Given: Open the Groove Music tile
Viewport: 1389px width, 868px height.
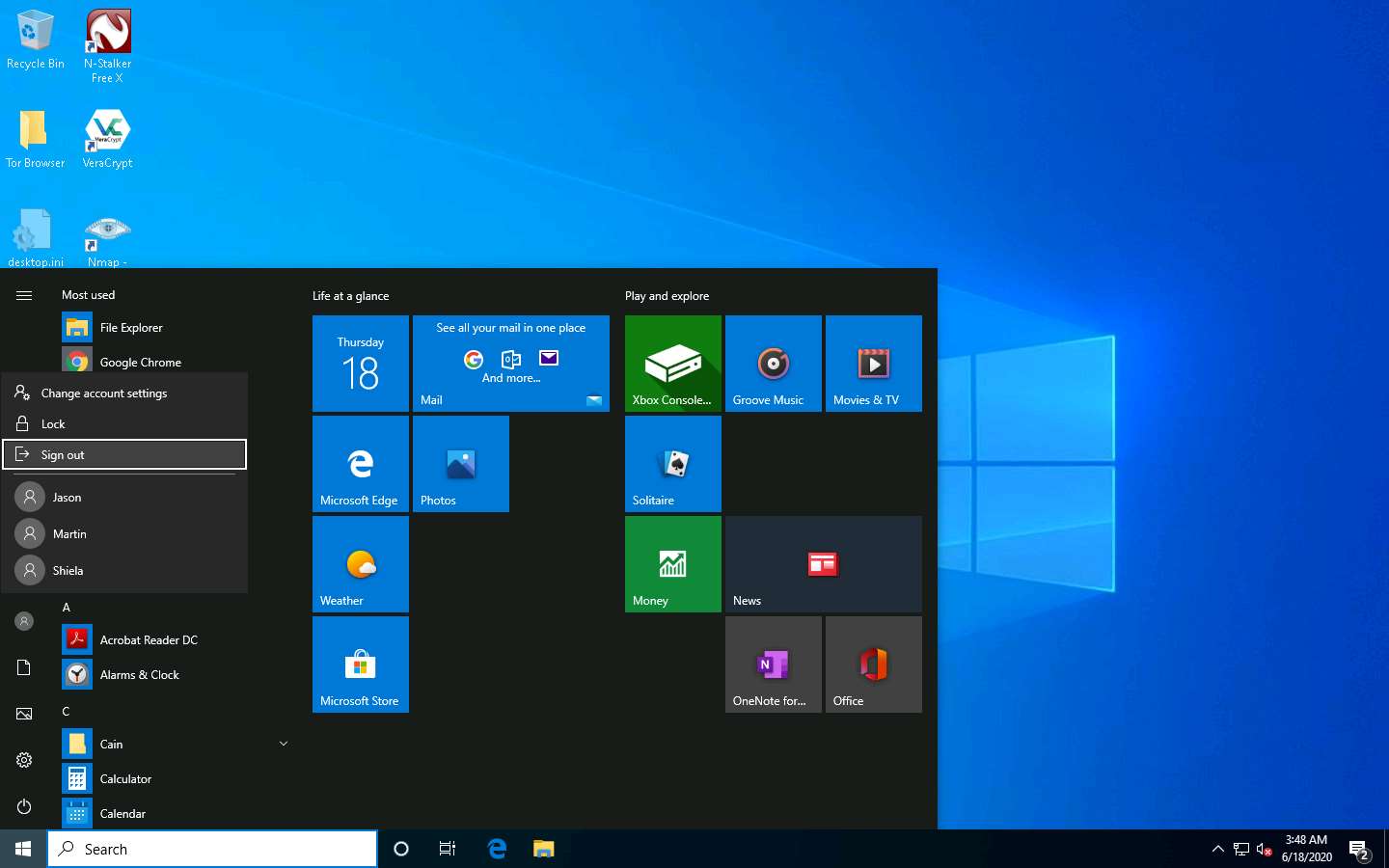Looking at the screenshot, I should coord(774,364).
